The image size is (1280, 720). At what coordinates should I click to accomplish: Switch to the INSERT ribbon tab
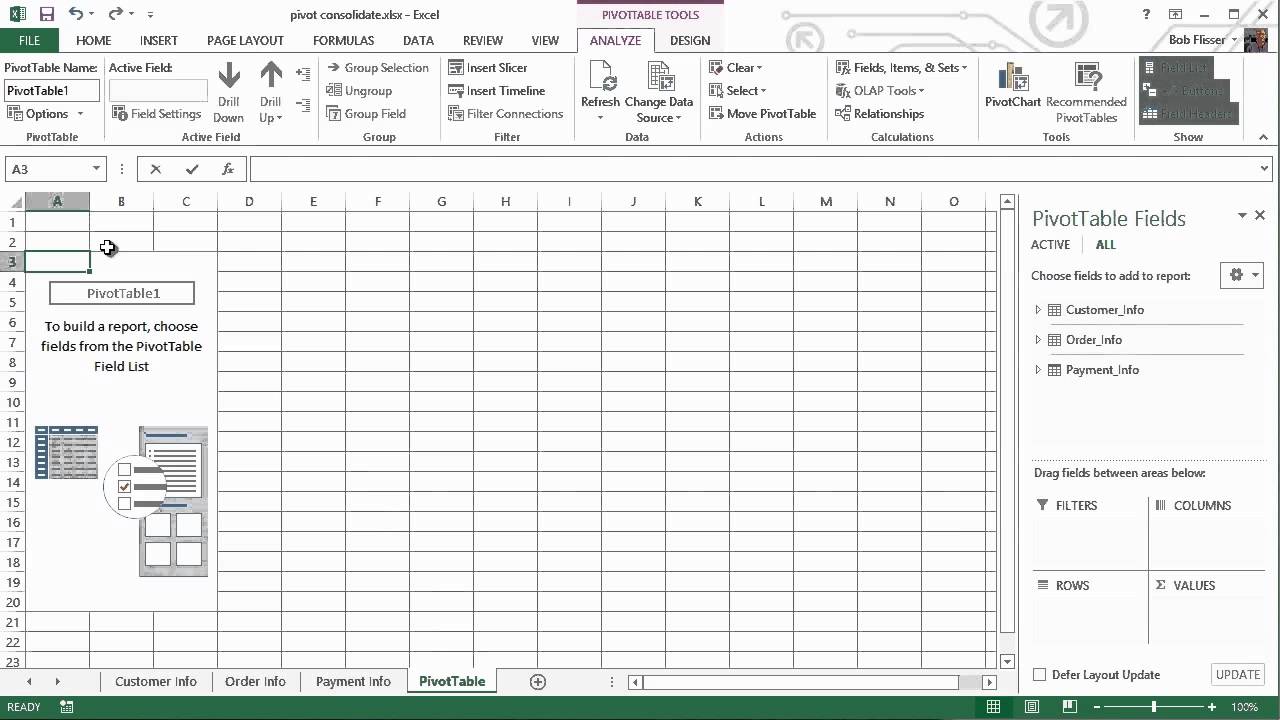tap(159, 41)
